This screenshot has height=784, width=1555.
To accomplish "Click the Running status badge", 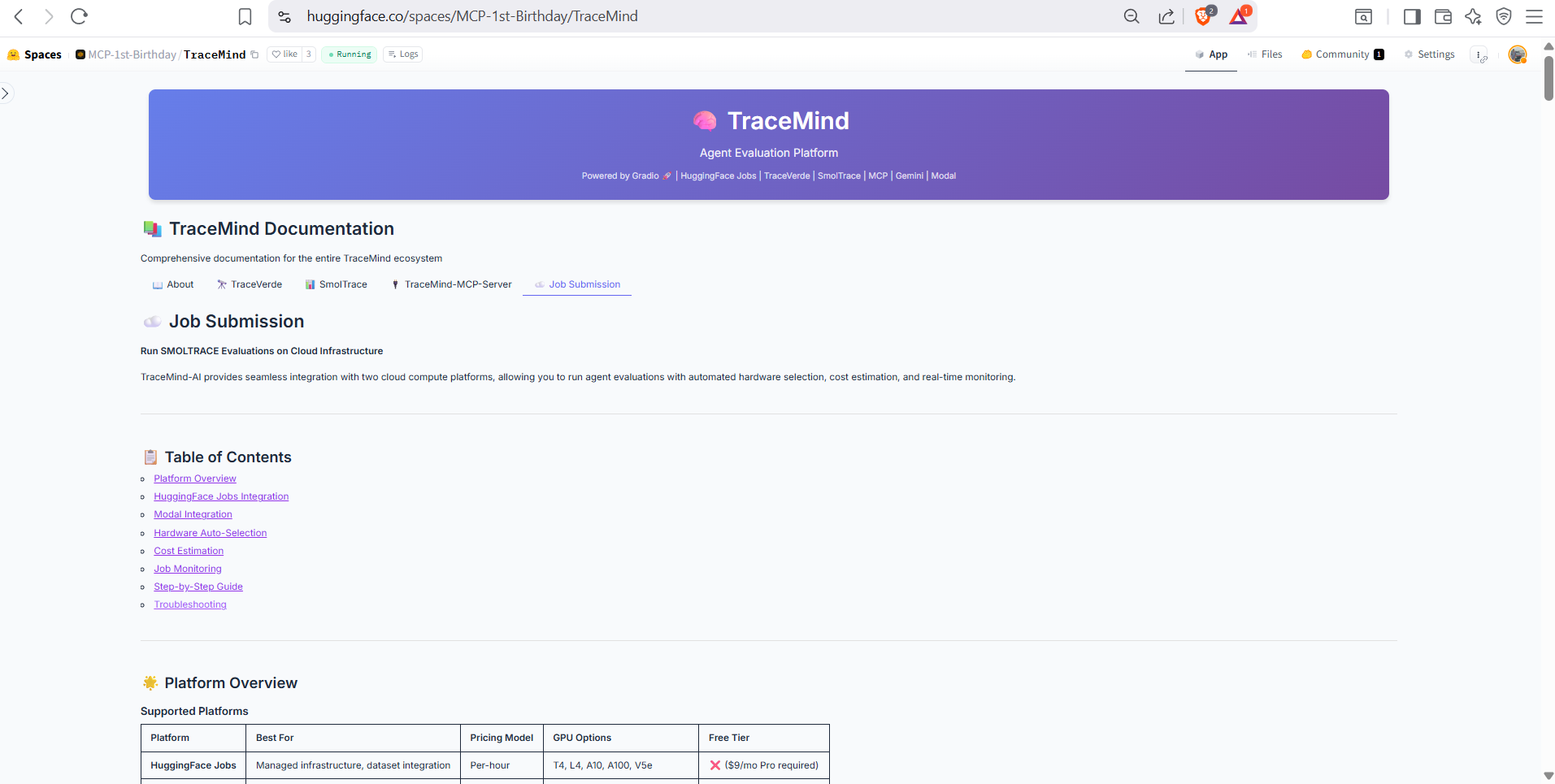I will [350, 54].
